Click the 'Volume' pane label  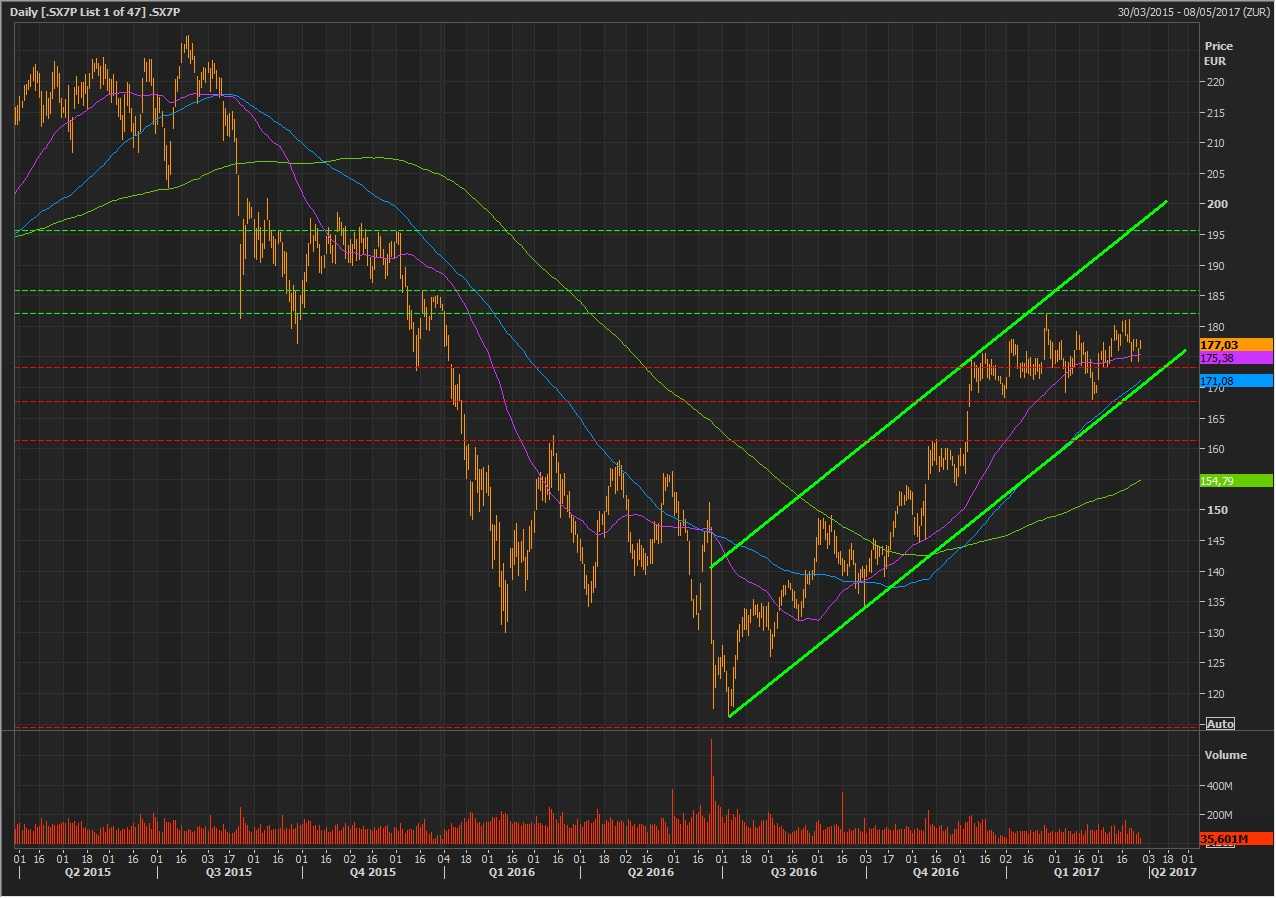coord(1225,755)
